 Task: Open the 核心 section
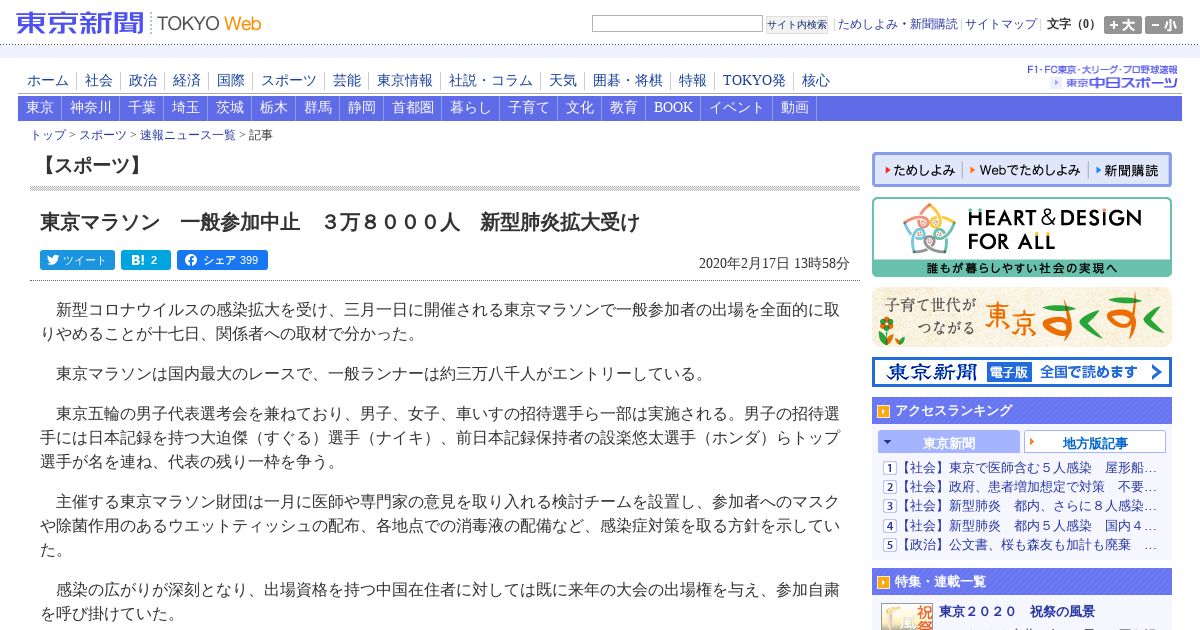(x=816, y=81)
